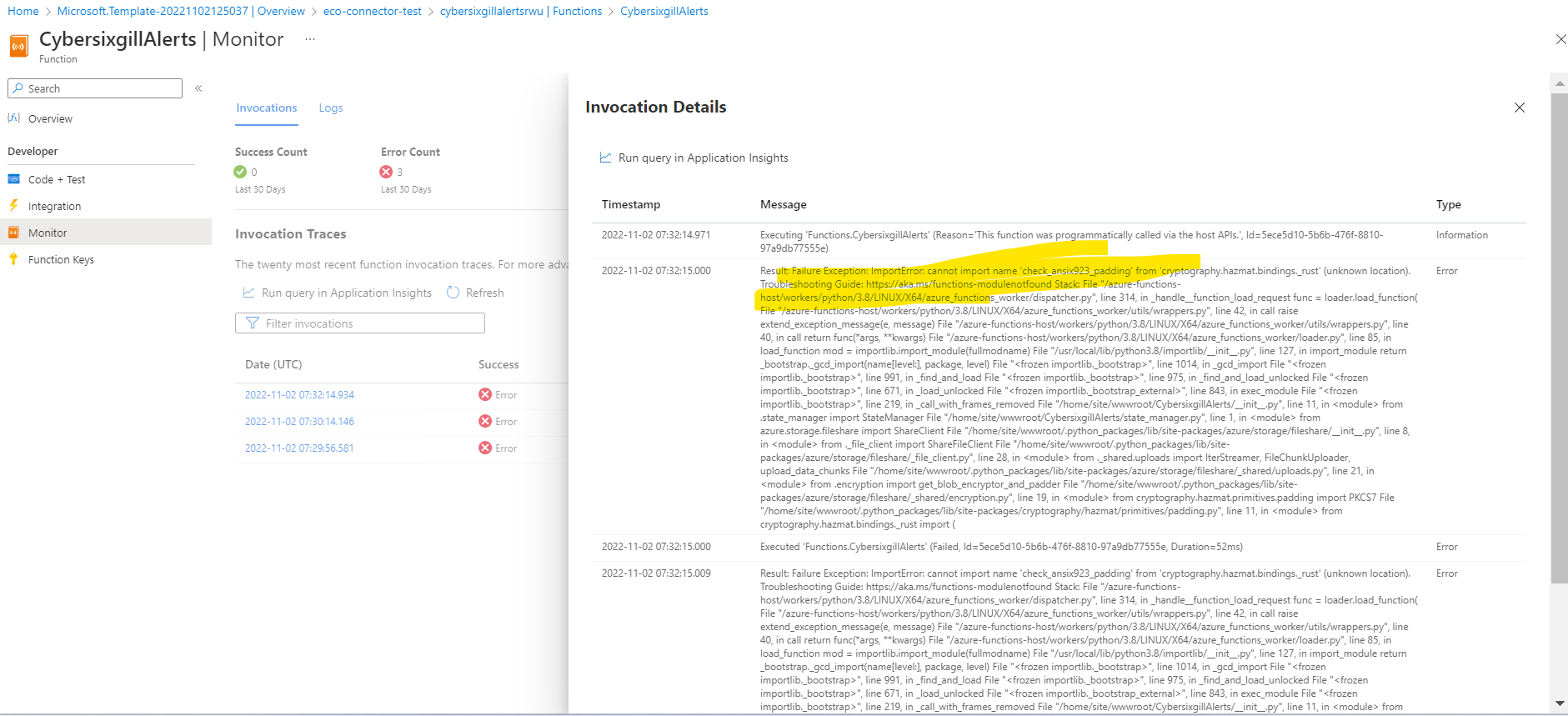
Task: Click the Type column header
Action: [x=1449, y=204]
